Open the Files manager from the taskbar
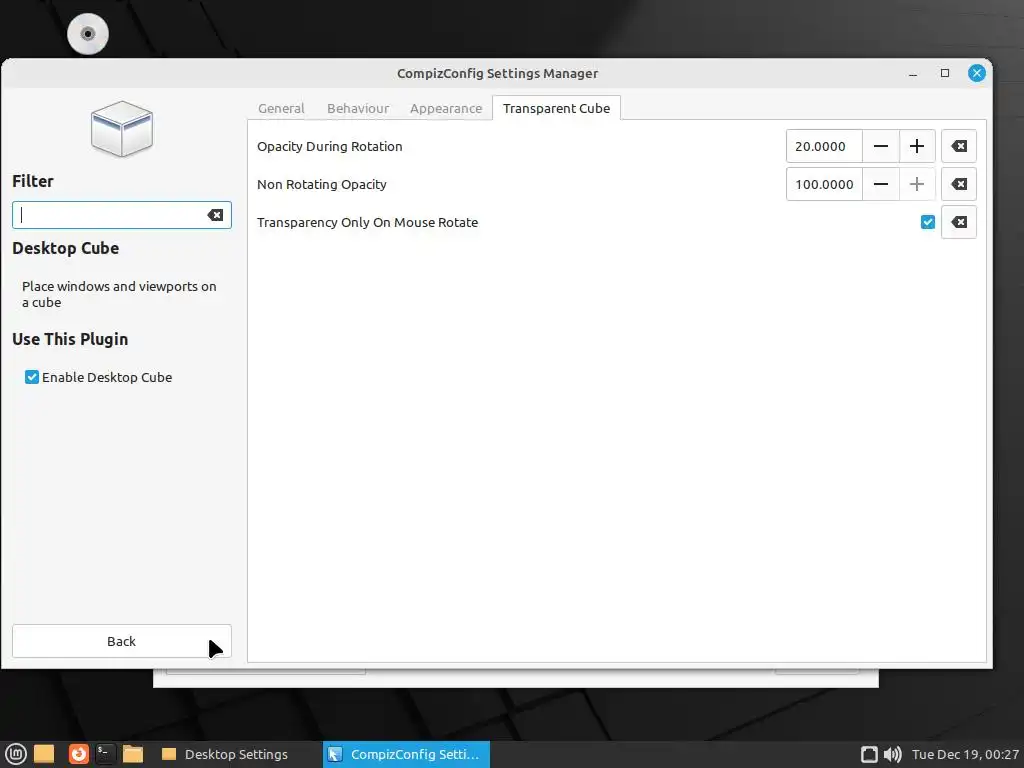This screenshot has height=768, width=1024. tap(133, 754)
